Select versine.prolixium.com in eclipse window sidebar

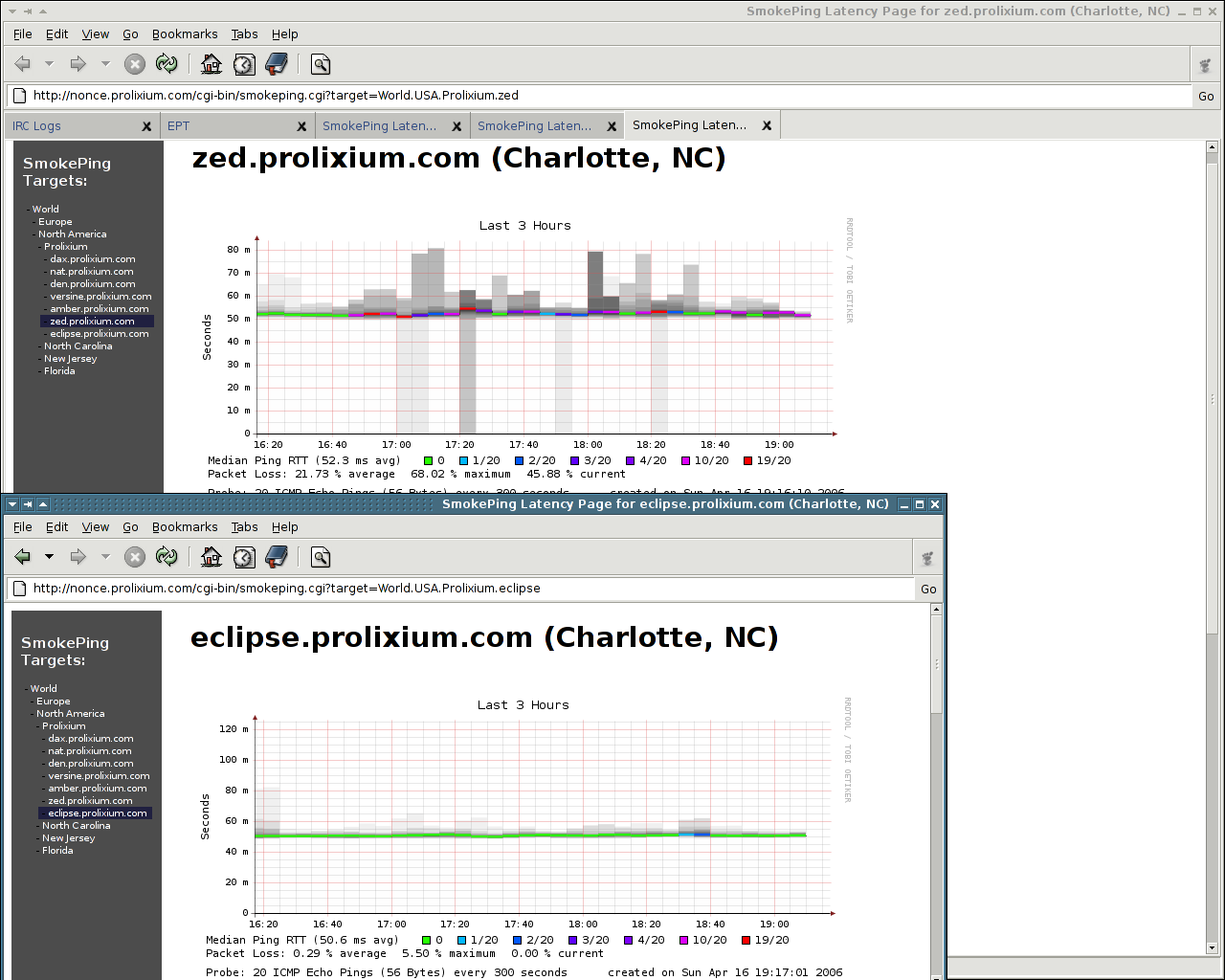pos(100,776)
